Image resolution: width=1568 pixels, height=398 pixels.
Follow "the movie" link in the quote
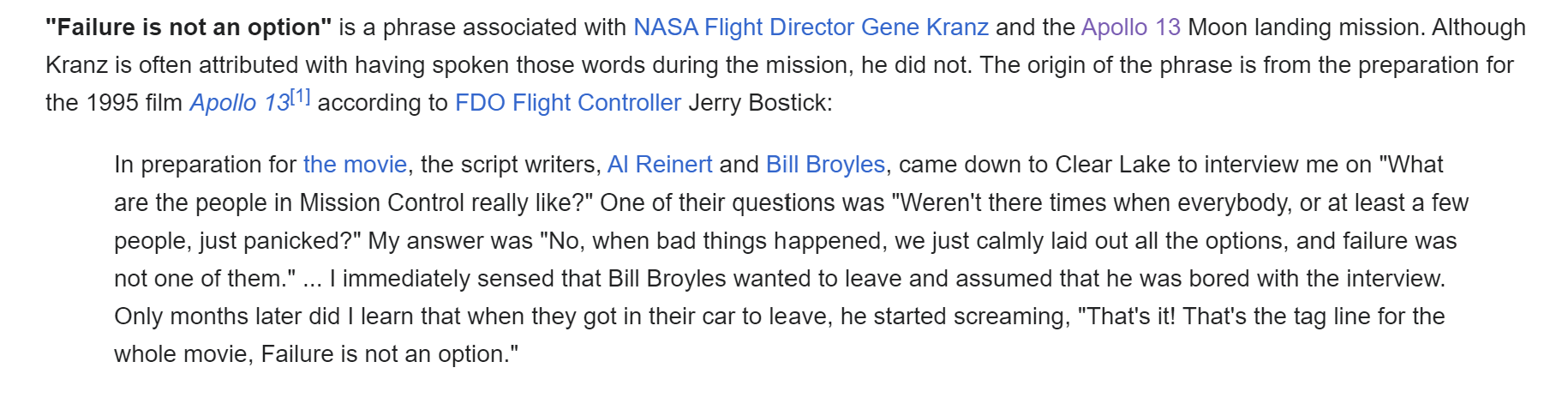click(355, 165)
